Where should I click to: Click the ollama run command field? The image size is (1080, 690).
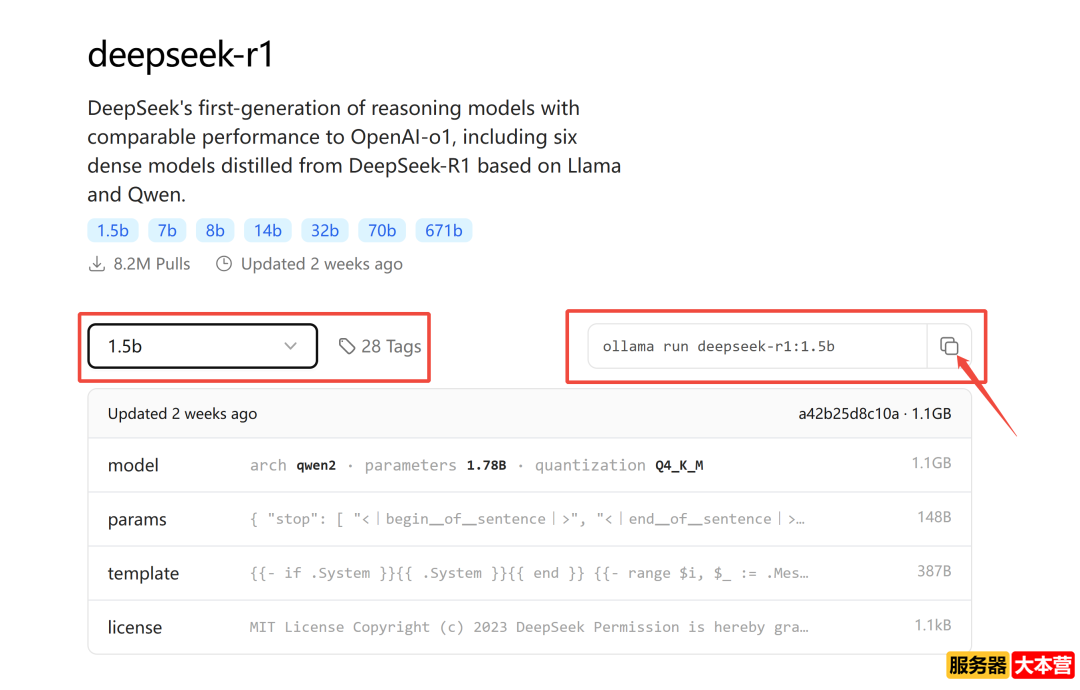[x=758, y=346]
